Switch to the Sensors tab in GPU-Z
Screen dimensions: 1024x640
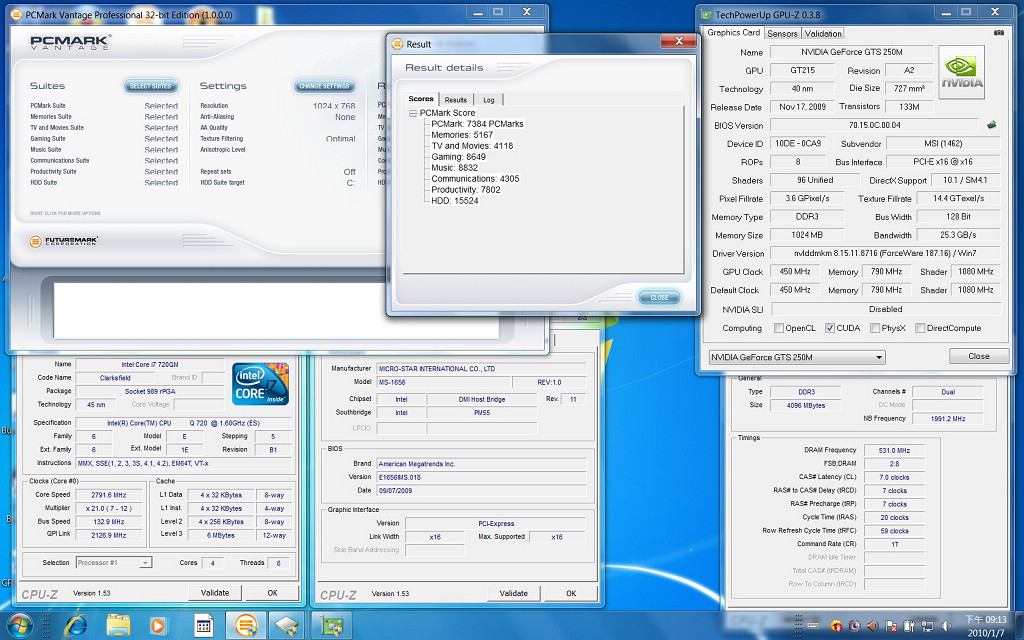782,33
